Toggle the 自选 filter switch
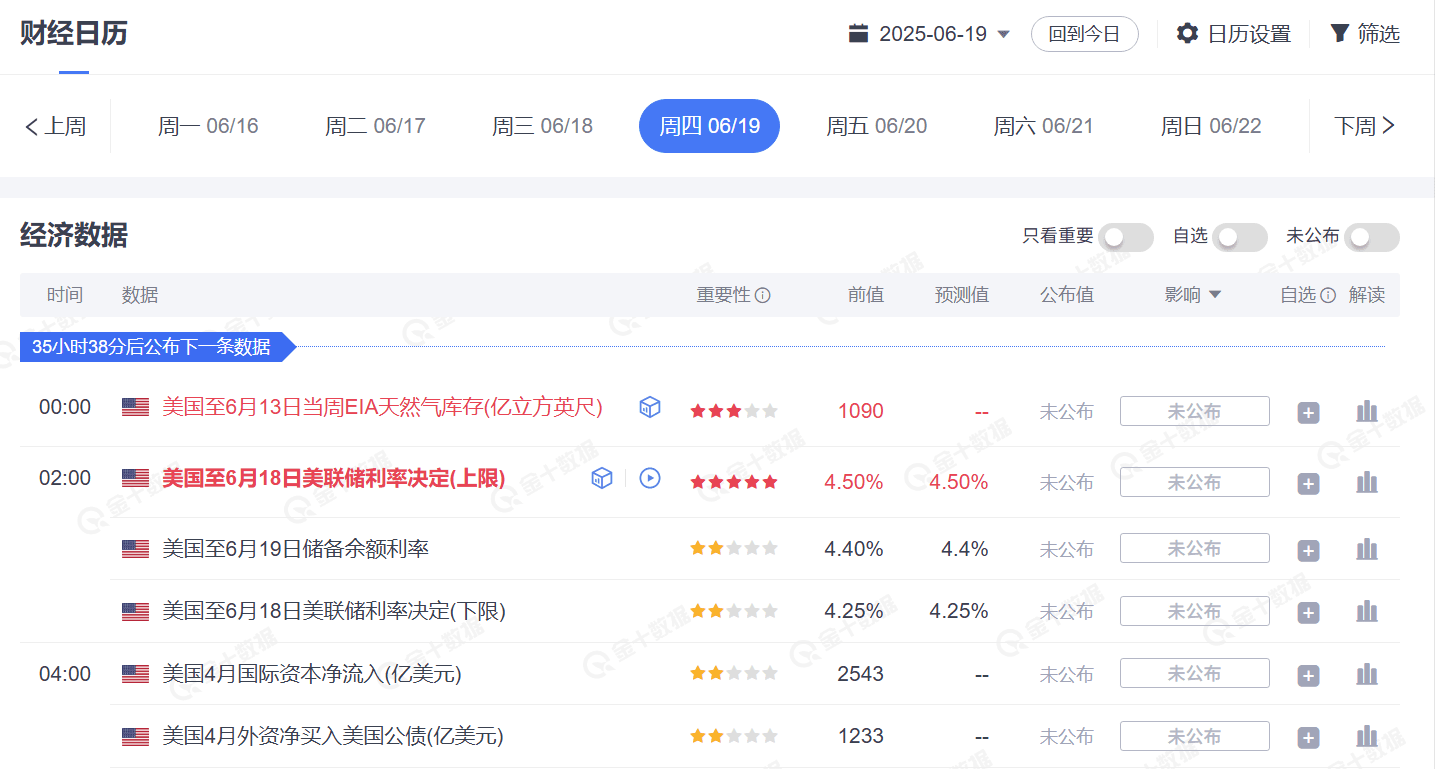The height and width of the screenshot is (769, 1435). pyautogui.click(x=1240, y=237)
